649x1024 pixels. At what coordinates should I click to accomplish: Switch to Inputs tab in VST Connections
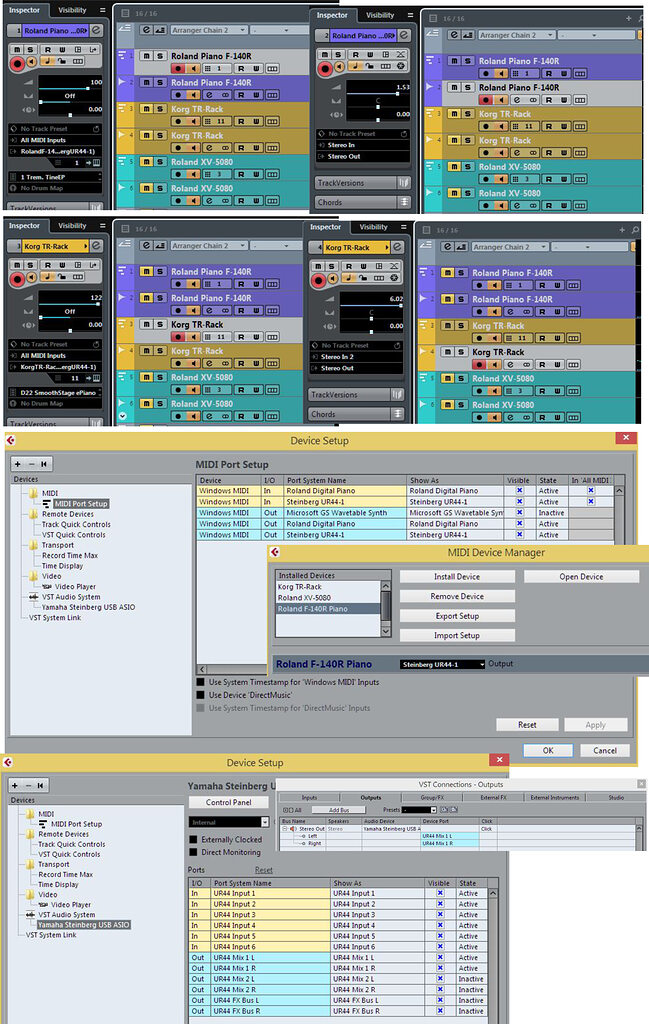tap(309, 797)
